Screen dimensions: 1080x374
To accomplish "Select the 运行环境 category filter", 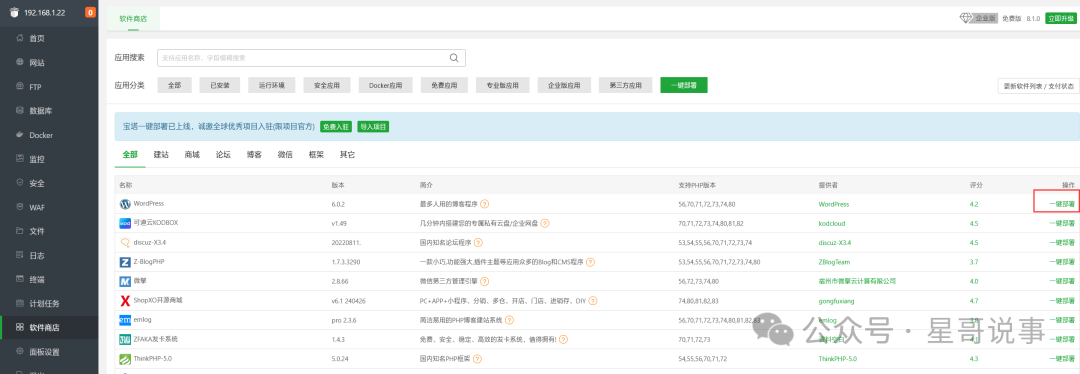I will click(271, 85).
